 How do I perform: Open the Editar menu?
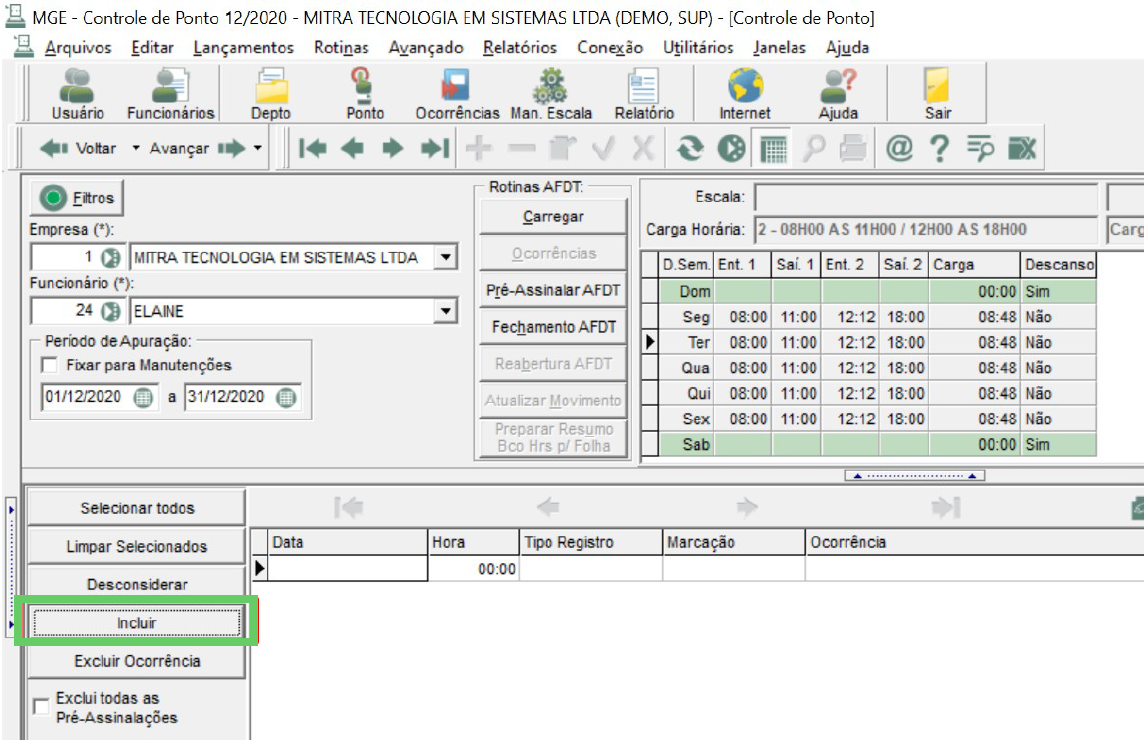pos(152,47)
